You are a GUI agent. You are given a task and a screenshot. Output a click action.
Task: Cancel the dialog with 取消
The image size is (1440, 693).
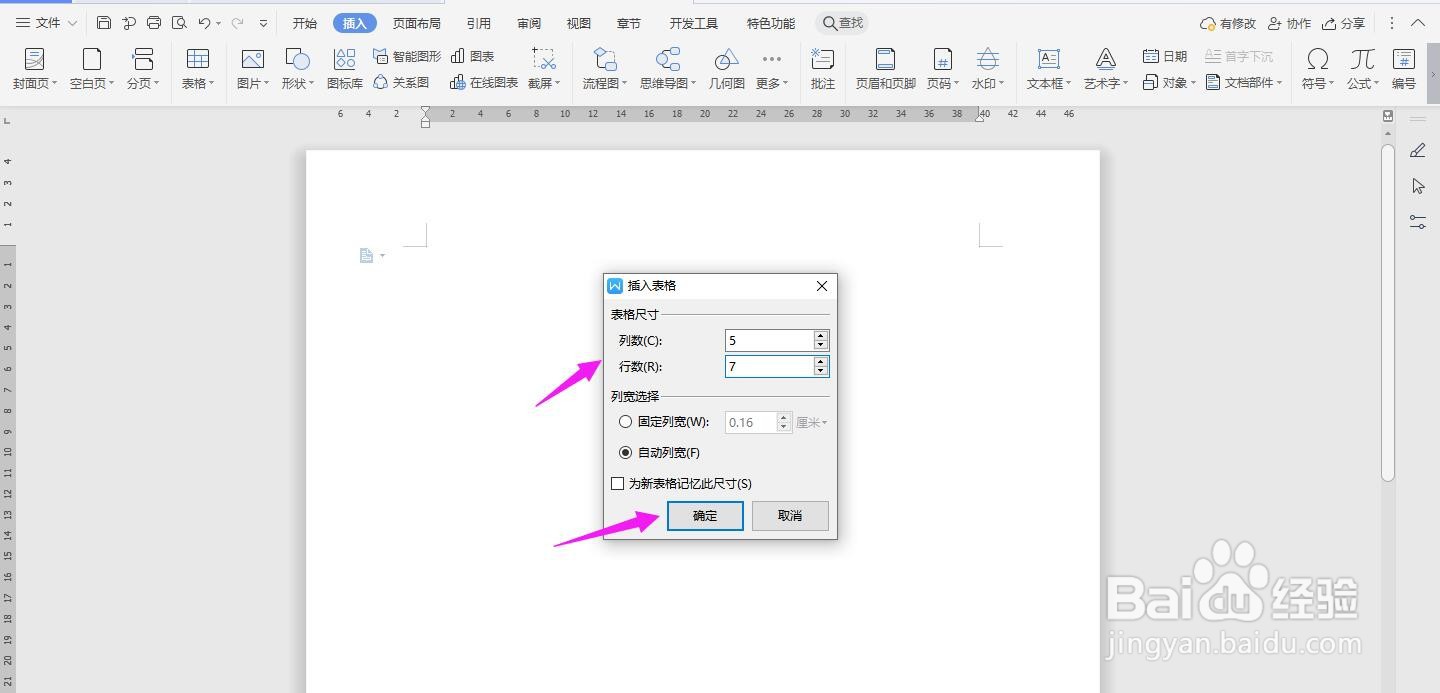(790, 516)
